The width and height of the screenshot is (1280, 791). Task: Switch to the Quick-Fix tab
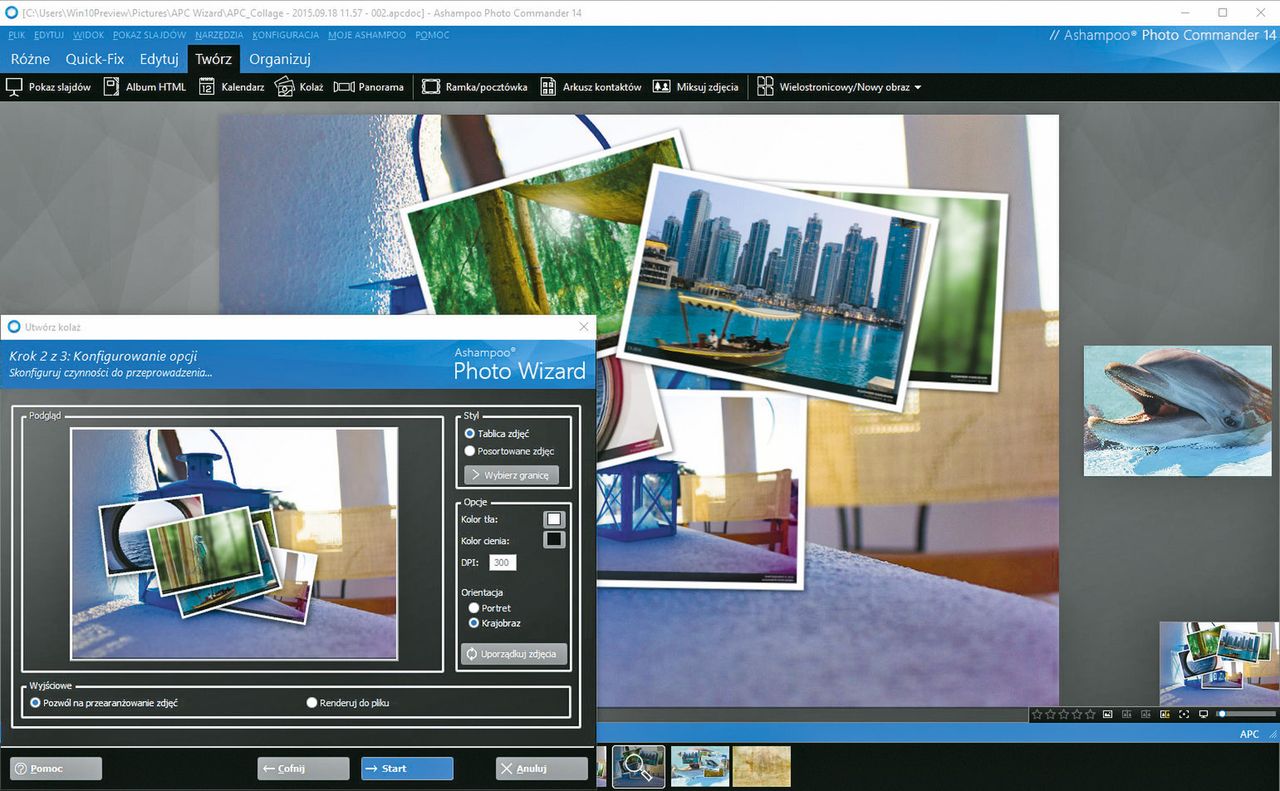tap(95, 59)
